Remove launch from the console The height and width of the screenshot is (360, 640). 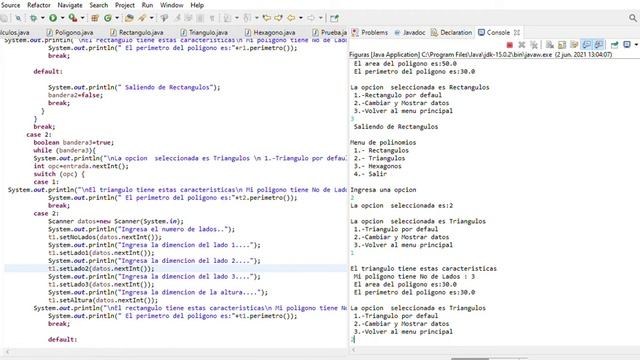[522, 45]
